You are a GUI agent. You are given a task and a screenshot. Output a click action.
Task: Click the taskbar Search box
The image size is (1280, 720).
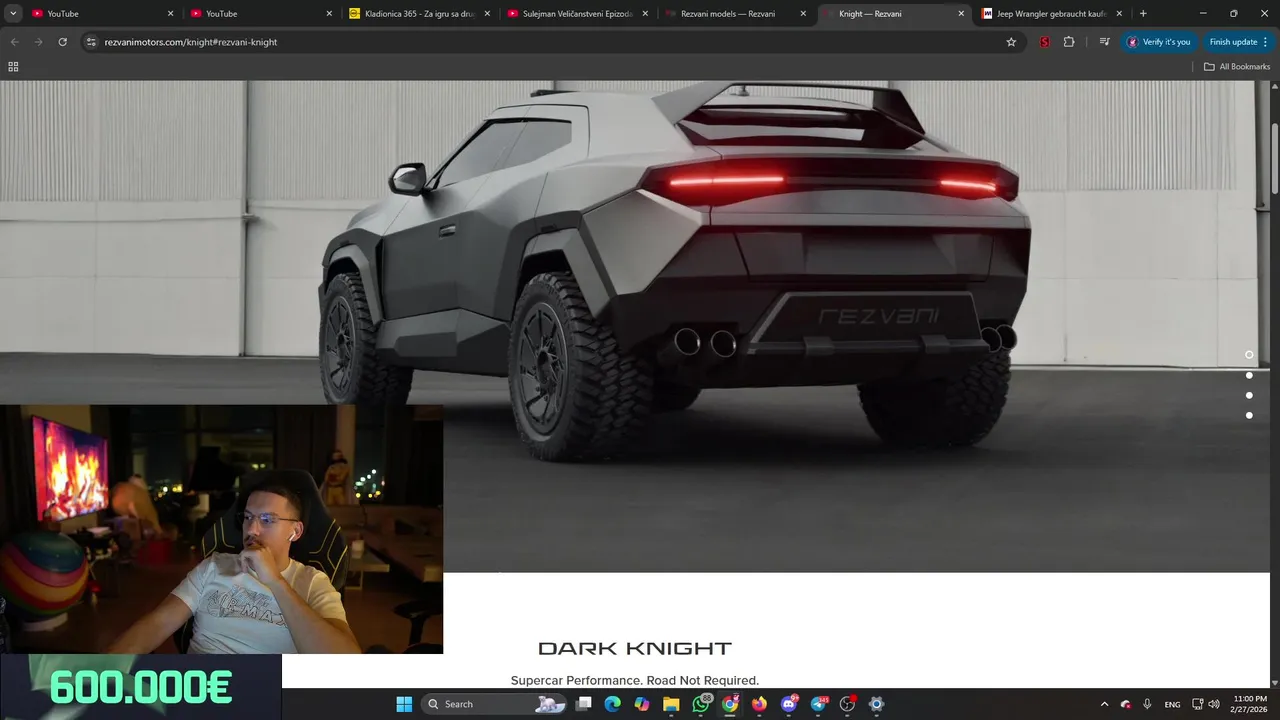pyautogui.click(x=495, y=704)
